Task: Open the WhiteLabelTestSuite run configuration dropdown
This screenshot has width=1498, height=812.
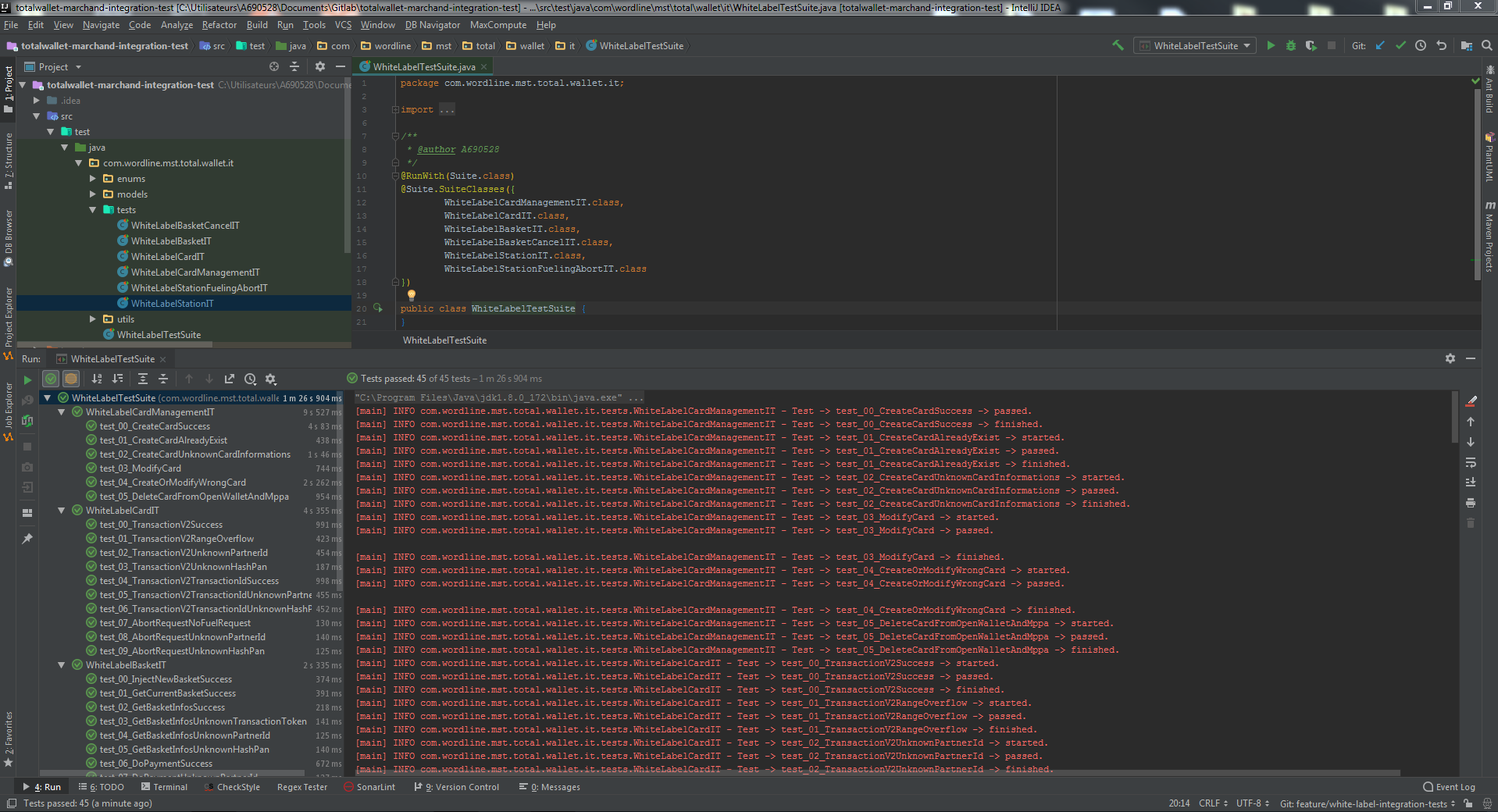Action: [x=1195, y=45]
